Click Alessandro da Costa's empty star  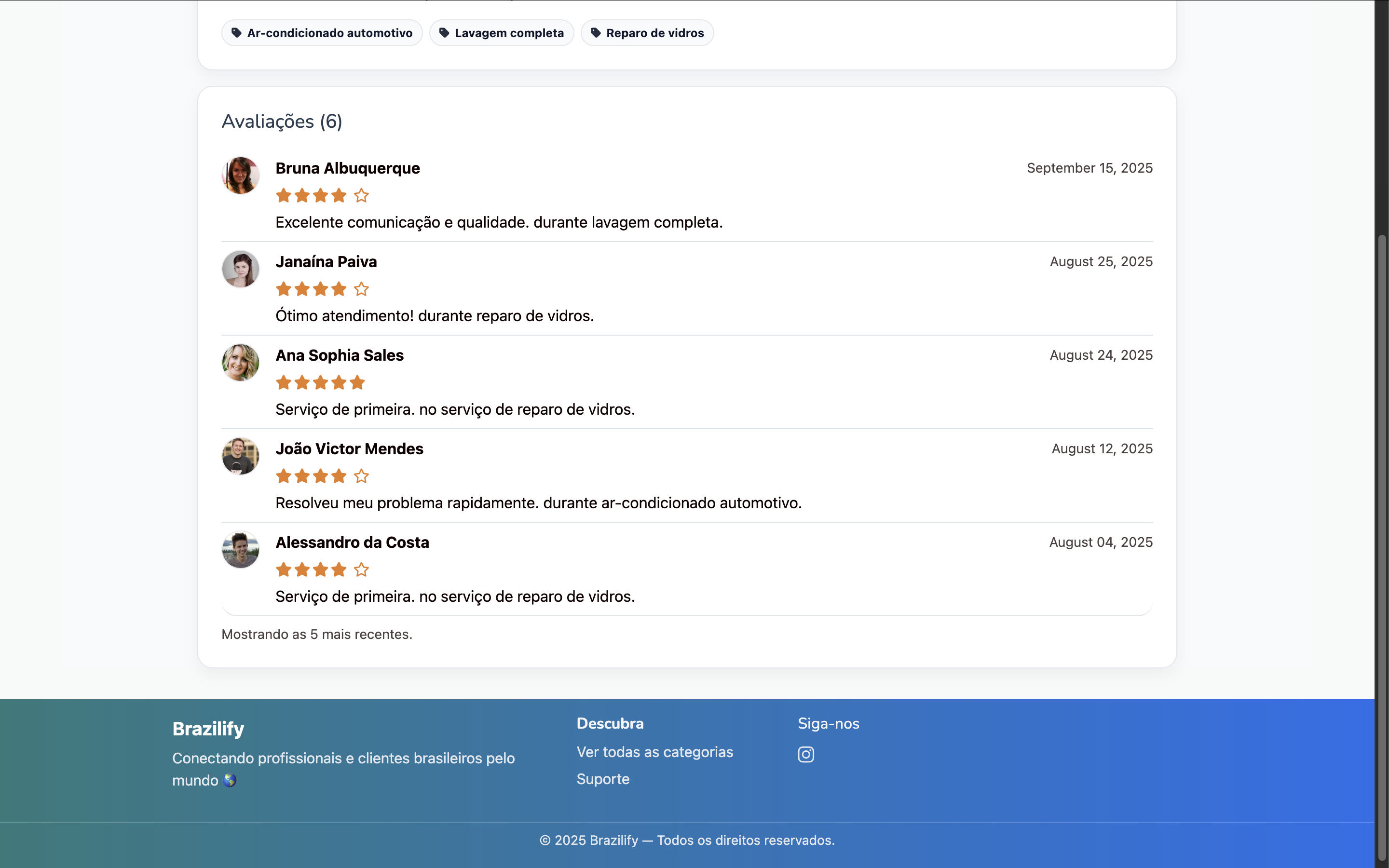click(x=361, y=570)
